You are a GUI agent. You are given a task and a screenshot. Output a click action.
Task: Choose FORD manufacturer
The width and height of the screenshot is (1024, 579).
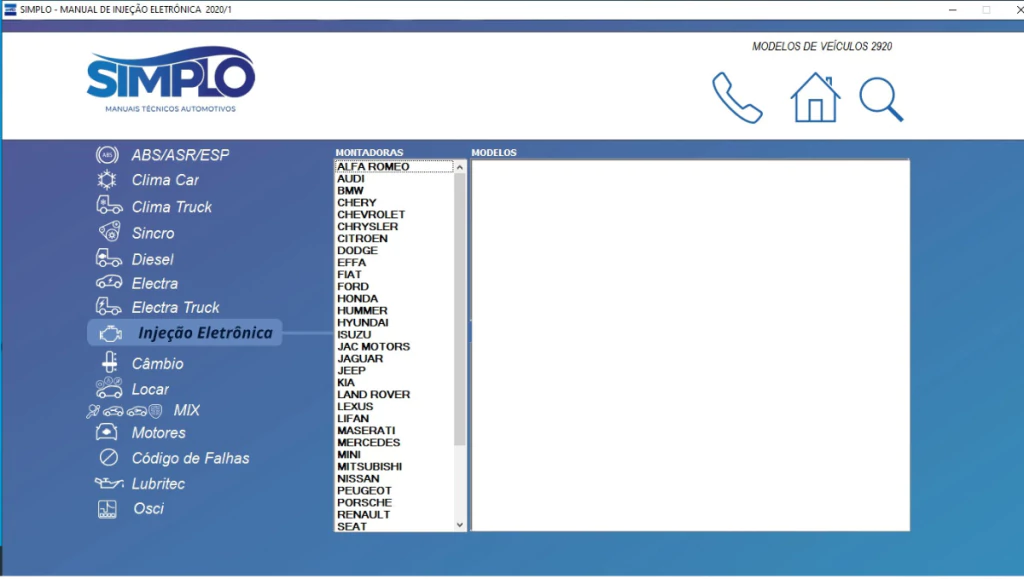[x=394, y=287]
